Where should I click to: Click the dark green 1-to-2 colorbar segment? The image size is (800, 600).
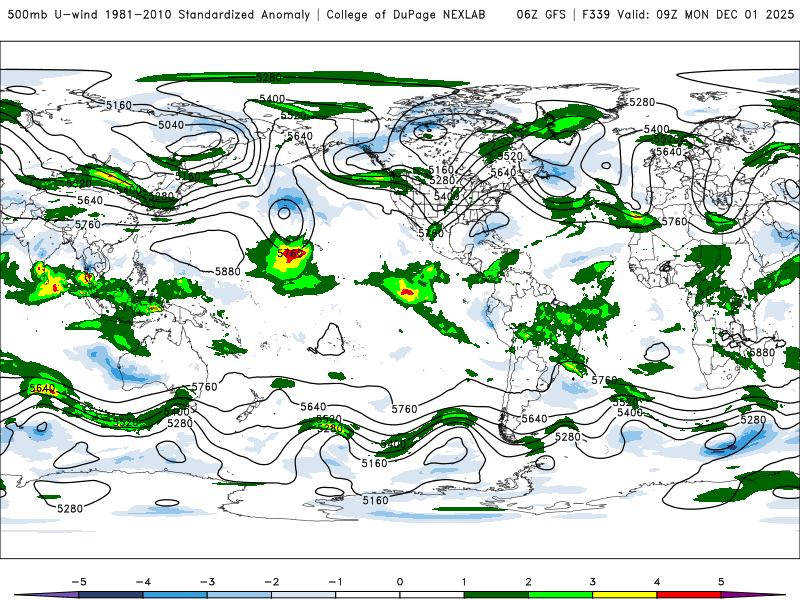[x=496, y=595]
